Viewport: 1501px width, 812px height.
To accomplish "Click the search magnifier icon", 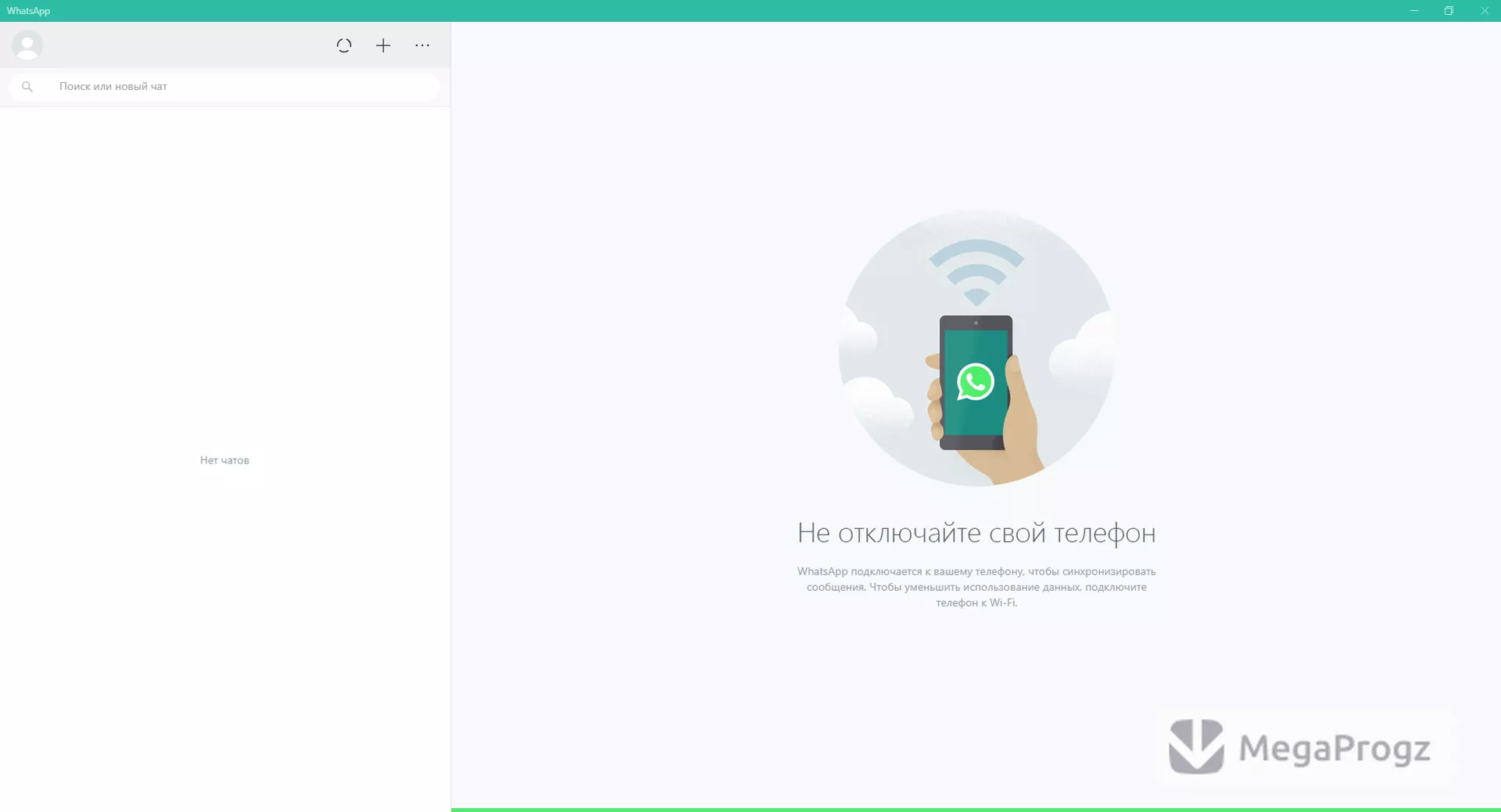I will [27, 87].
